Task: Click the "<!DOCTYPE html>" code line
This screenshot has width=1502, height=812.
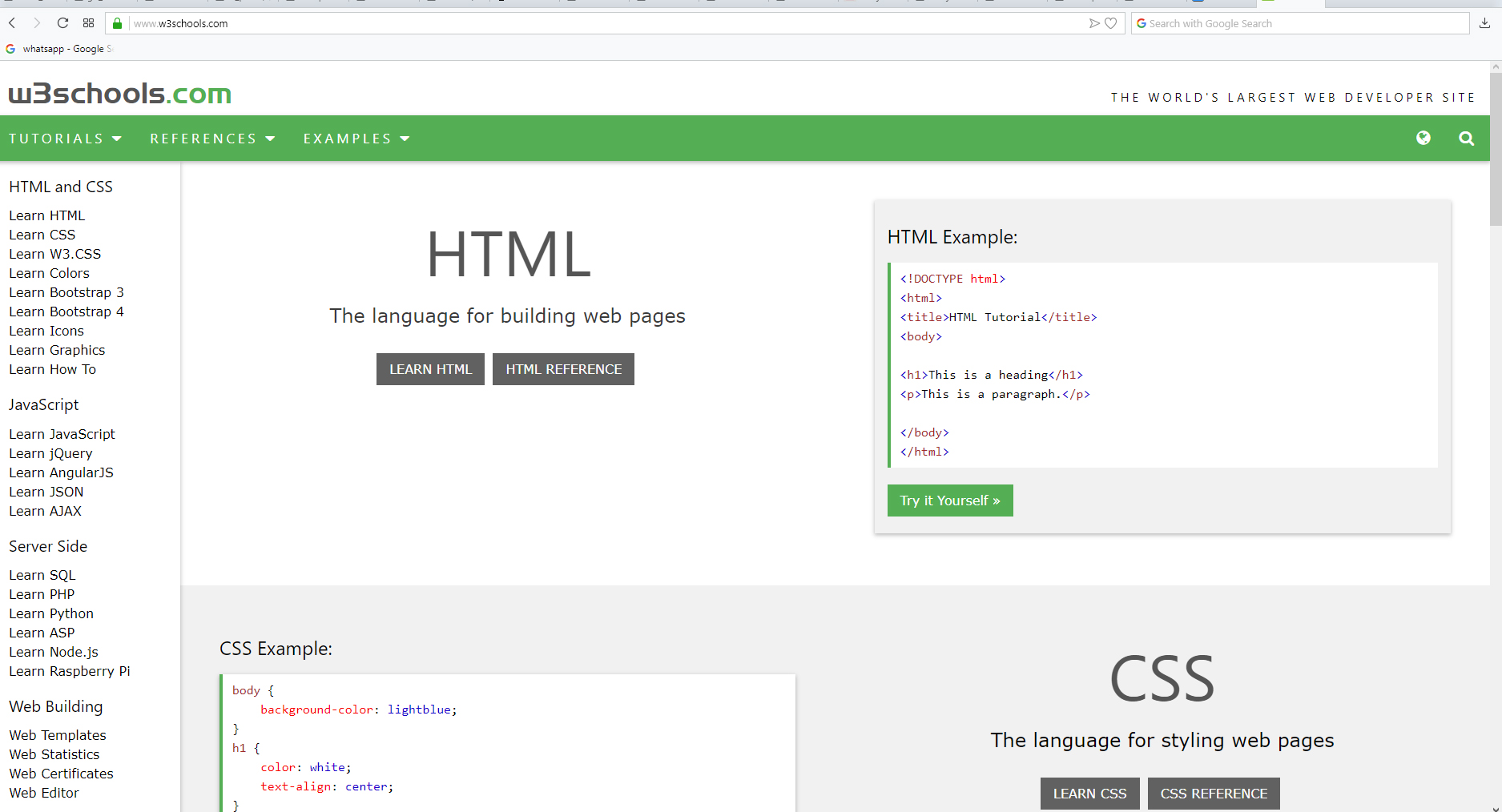Action: click(952, 279)
